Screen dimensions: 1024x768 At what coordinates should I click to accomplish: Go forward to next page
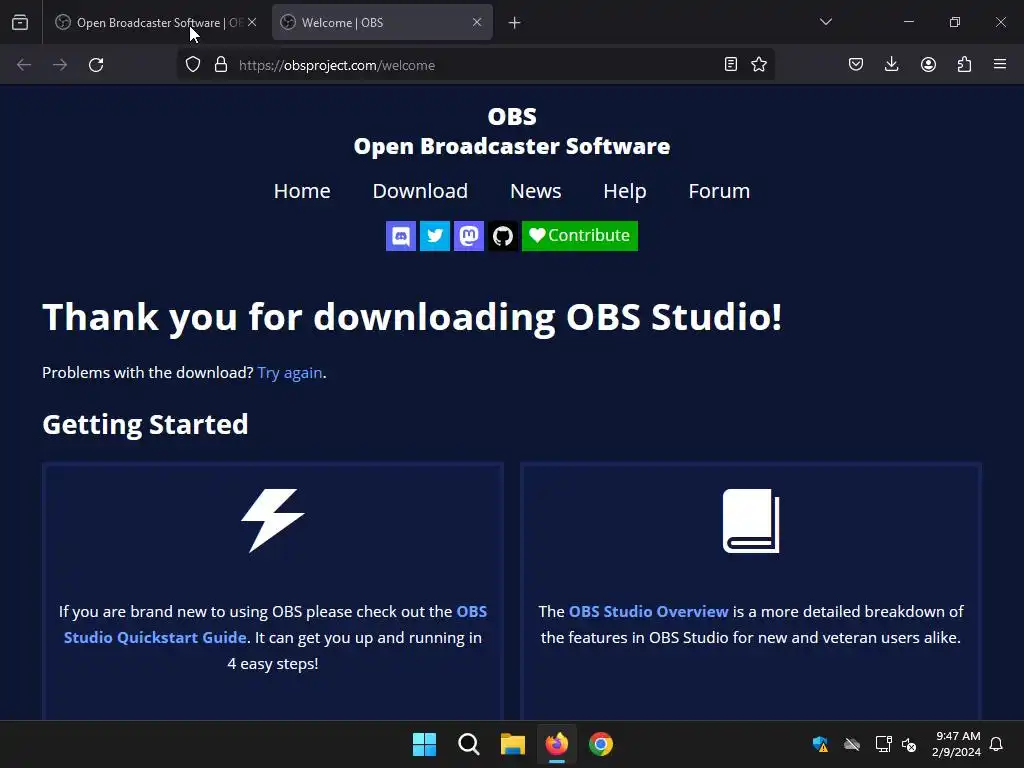click(60, 65)
